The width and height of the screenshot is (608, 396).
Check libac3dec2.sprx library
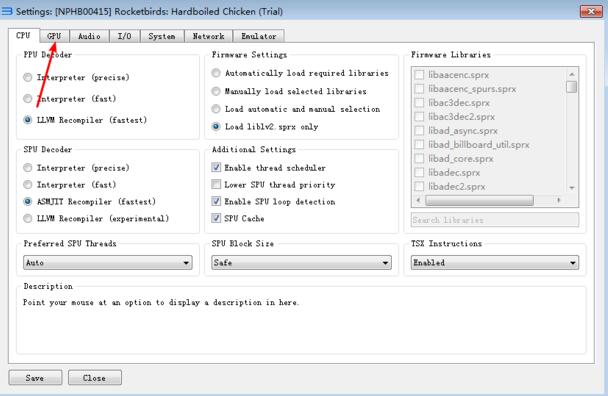pos(419,117)
